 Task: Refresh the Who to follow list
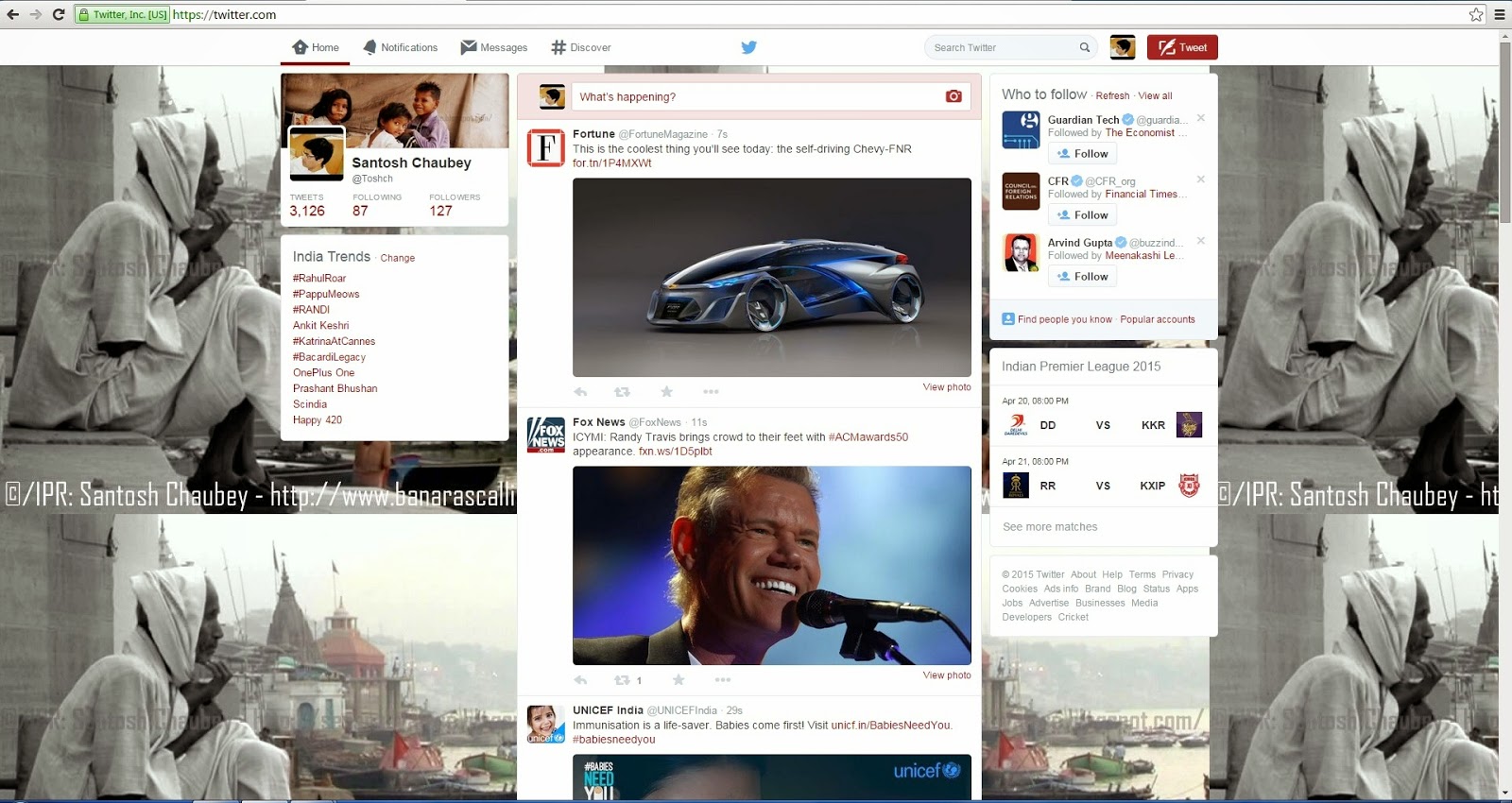(x=1112, y=95)
